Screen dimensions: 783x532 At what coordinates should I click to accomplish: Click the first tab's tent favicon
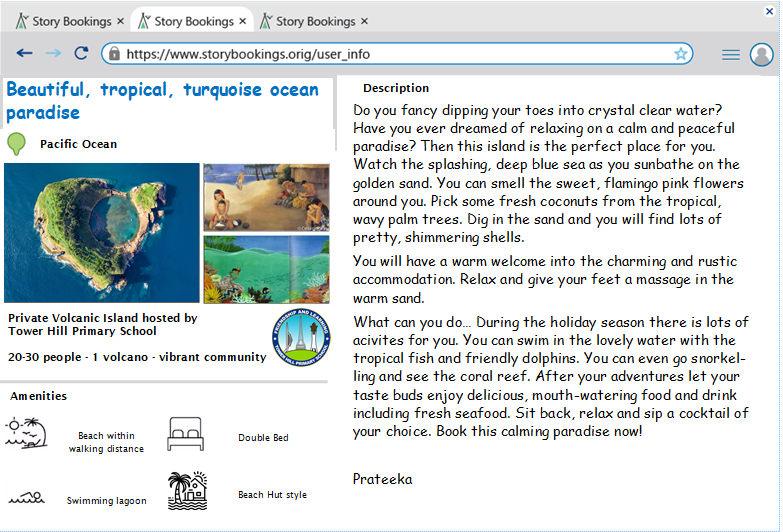pyautogui.click(x=21, y=21)
